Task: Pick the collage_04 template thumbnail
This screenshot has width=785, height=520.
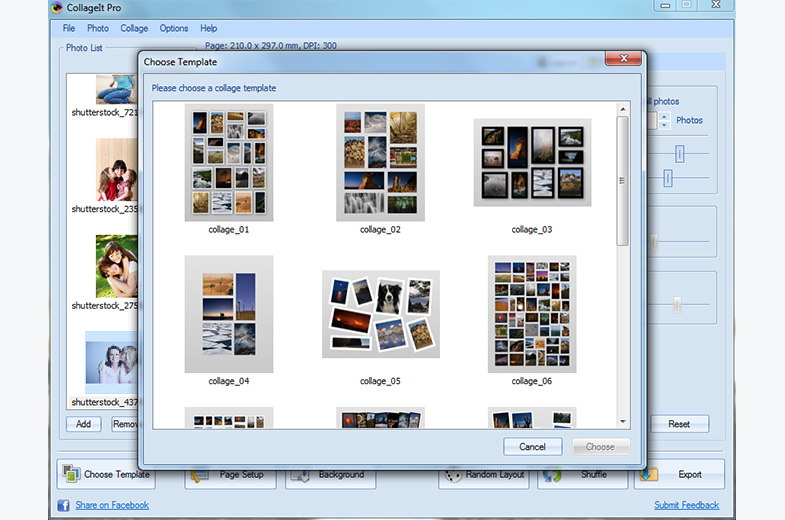Action: click(x=228, y=314)
